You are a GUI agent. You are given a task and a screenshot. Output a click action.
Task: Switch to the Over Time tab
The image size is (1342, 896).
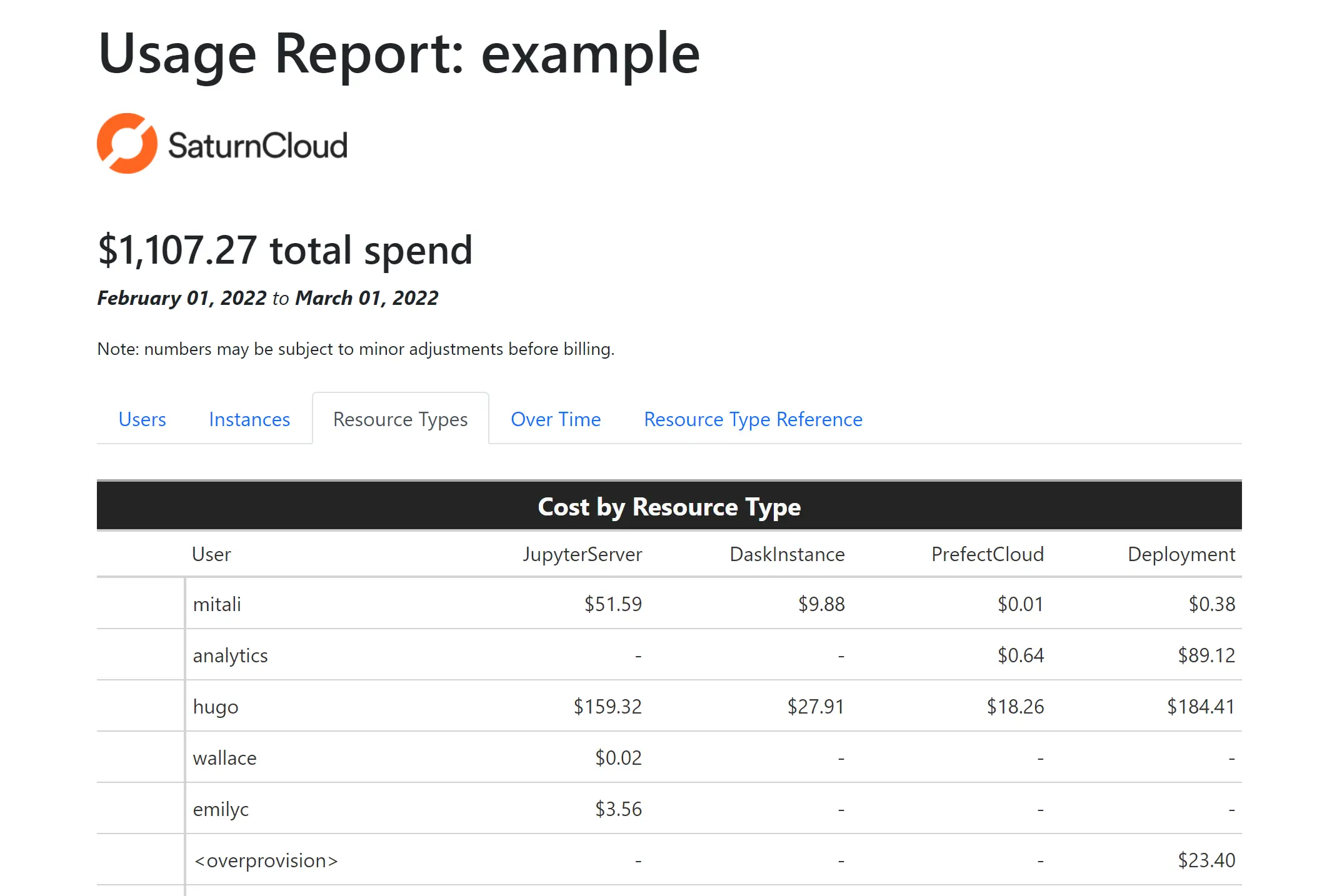click(555, 419)
